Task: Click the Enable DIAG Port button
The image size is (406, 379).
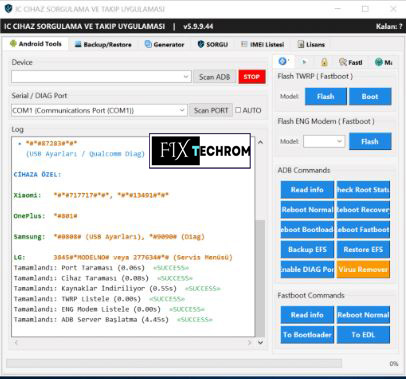Action: tap(307, 269)
